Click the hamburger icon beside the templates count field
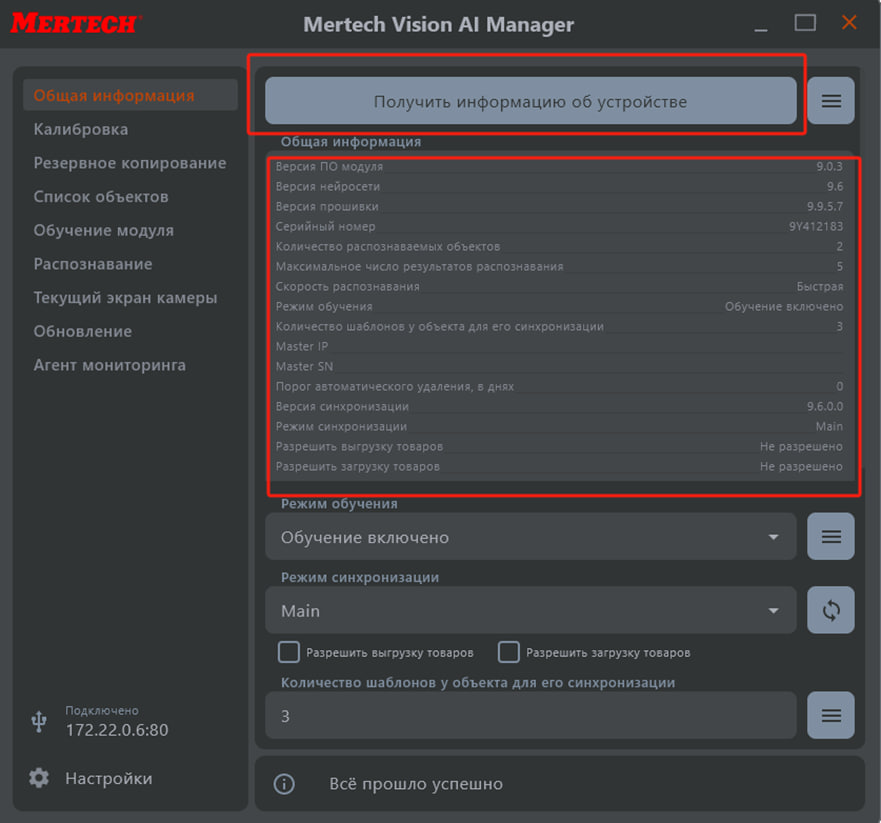This screenshot has width=881, height=823. click(830, 716)
